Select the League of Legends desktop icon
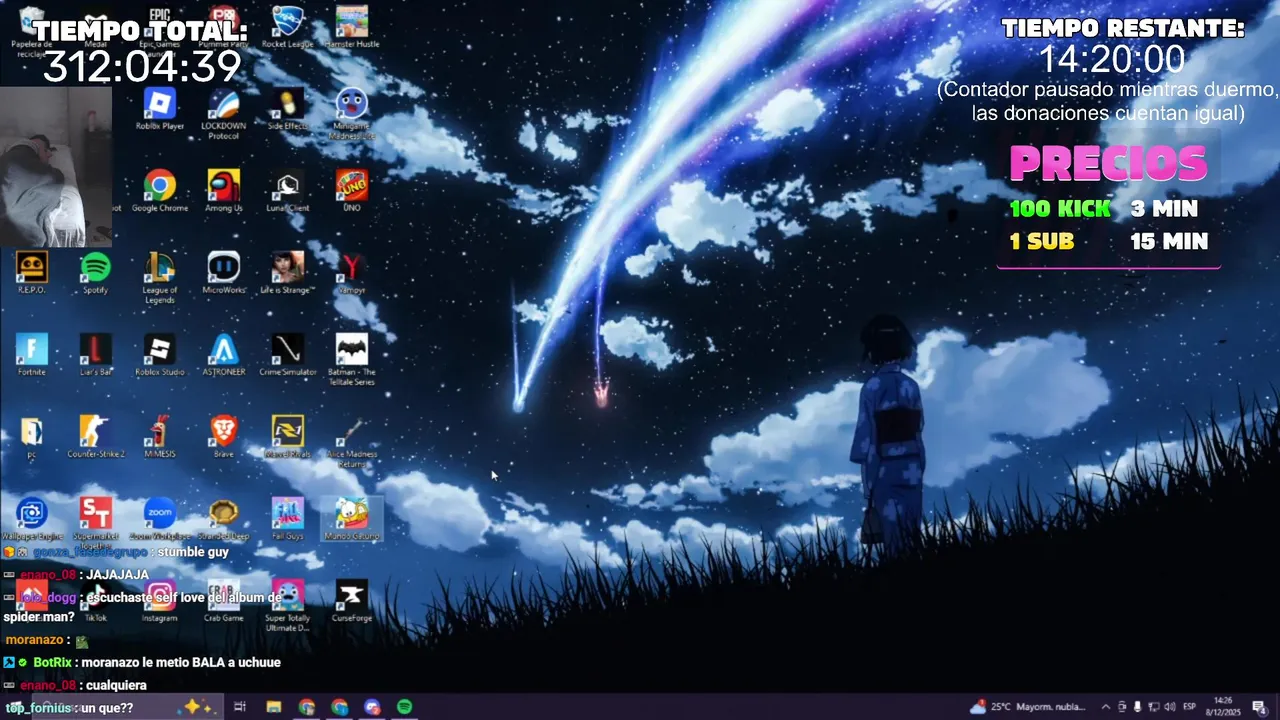The height and width of the screenshot is (720, 1280). [160, 277]
